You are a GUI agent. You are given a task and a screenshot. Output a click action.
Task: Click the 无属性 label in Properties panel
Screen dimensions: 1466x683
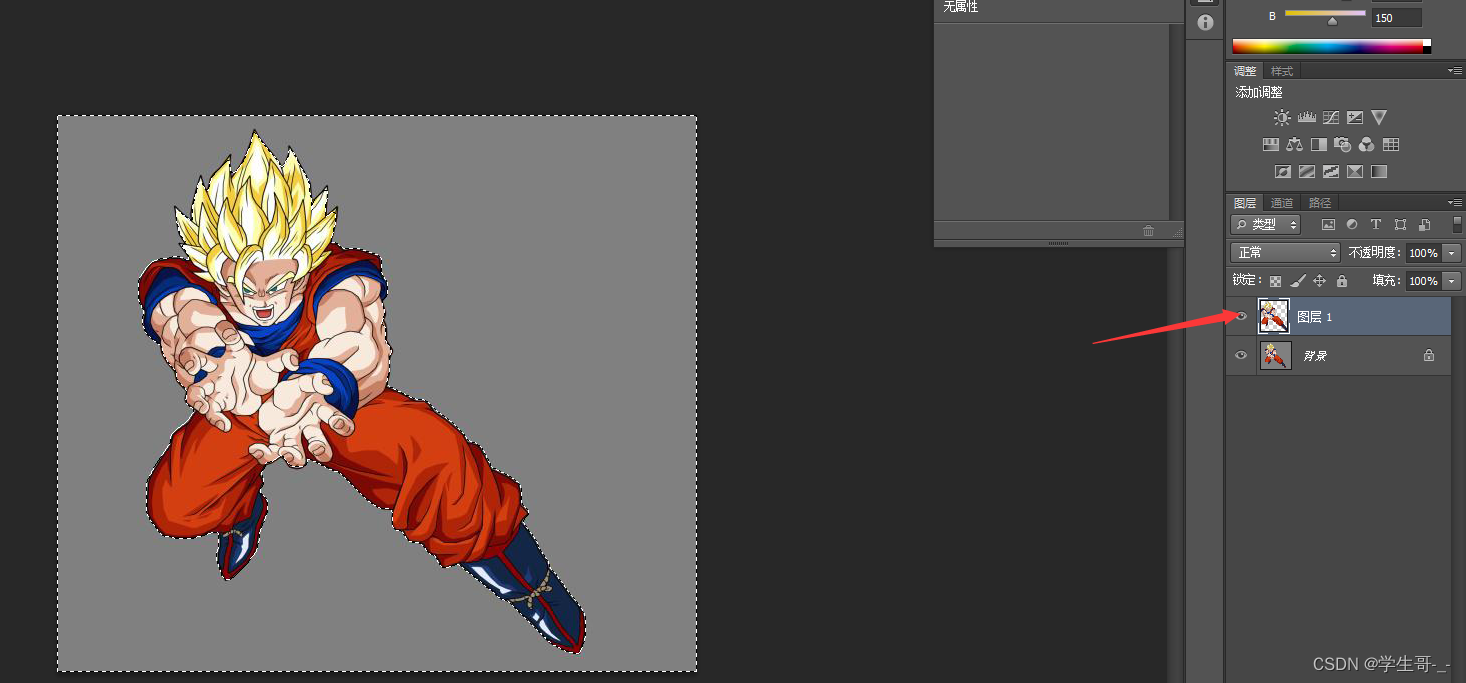point(961,7)
